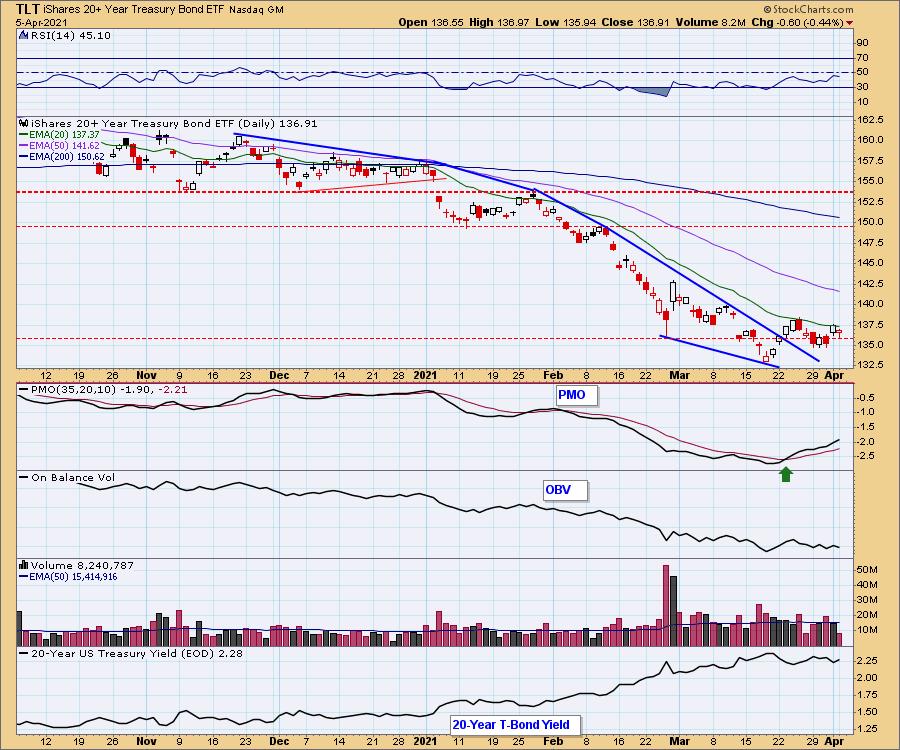Viewport: 900px width, 750px height.
Task: Click the 'EMA(50) 141.62' legend text
Action: pyautogui.click(x=64, y=145)
